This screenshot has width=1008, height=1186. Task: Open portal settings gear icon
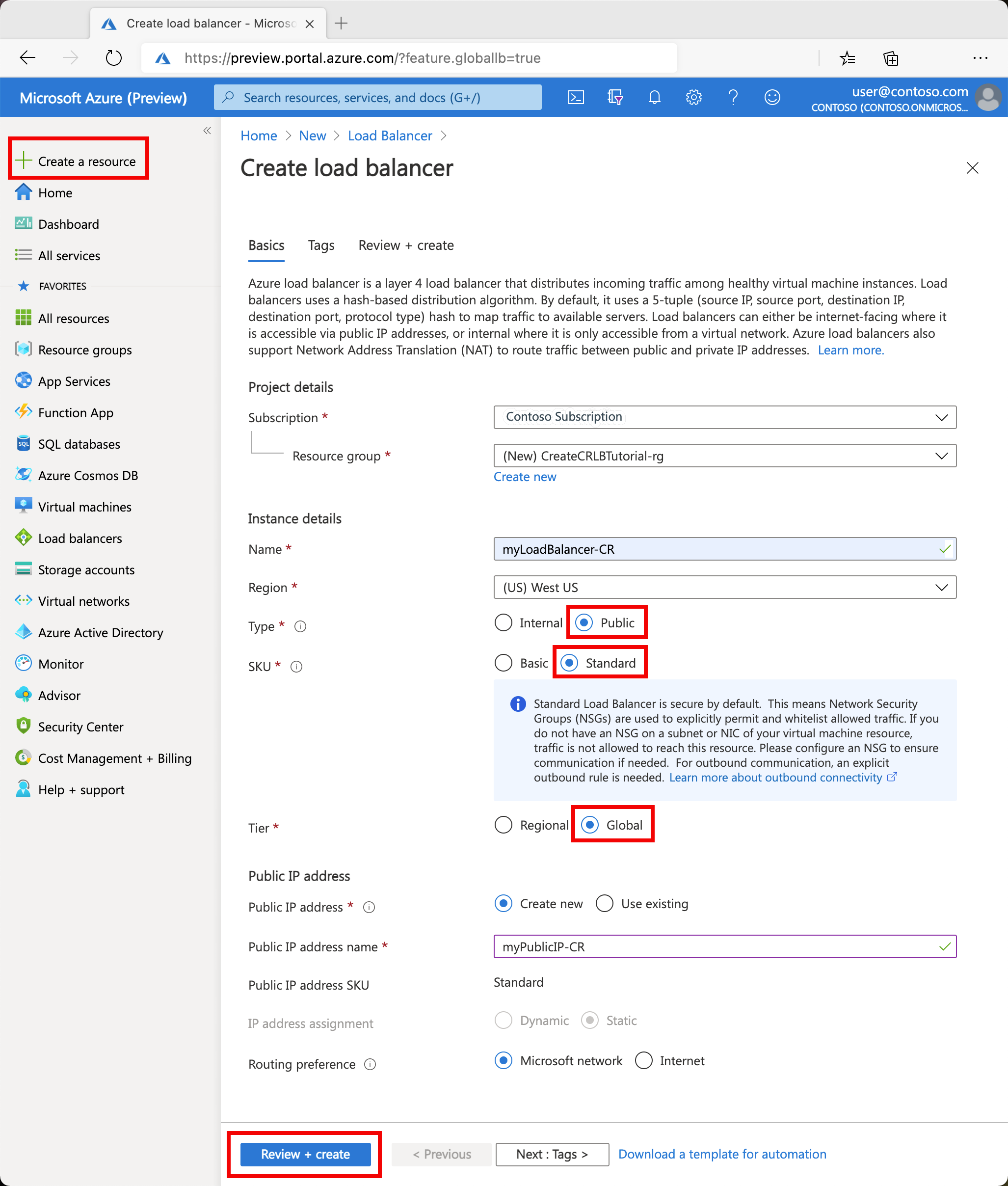pos(693,97)
